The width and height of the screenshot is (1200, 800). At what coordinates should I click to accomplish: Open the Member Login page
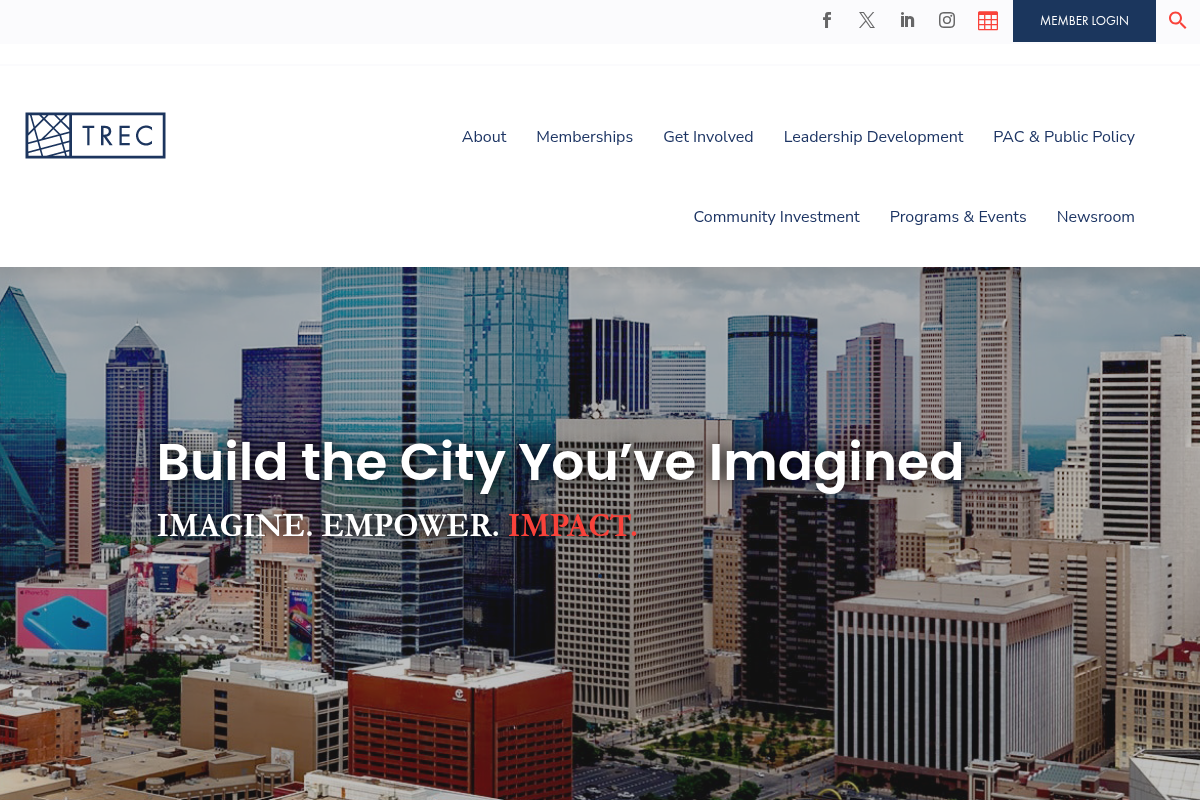[1084, 20]
